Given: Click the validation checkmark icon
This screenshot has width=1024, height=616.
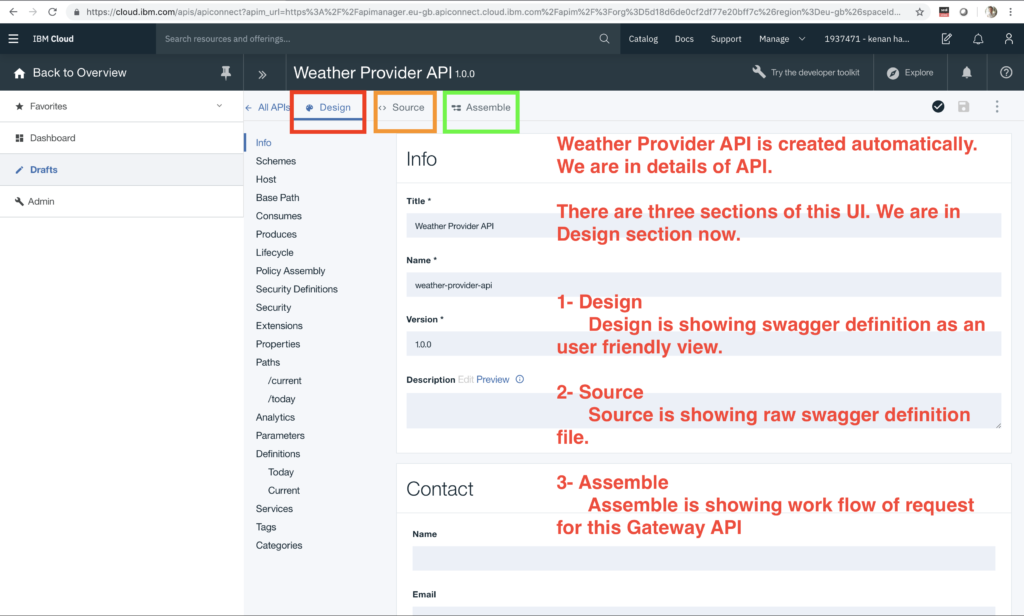Looking at the screenshot, I should coord(938,106).
